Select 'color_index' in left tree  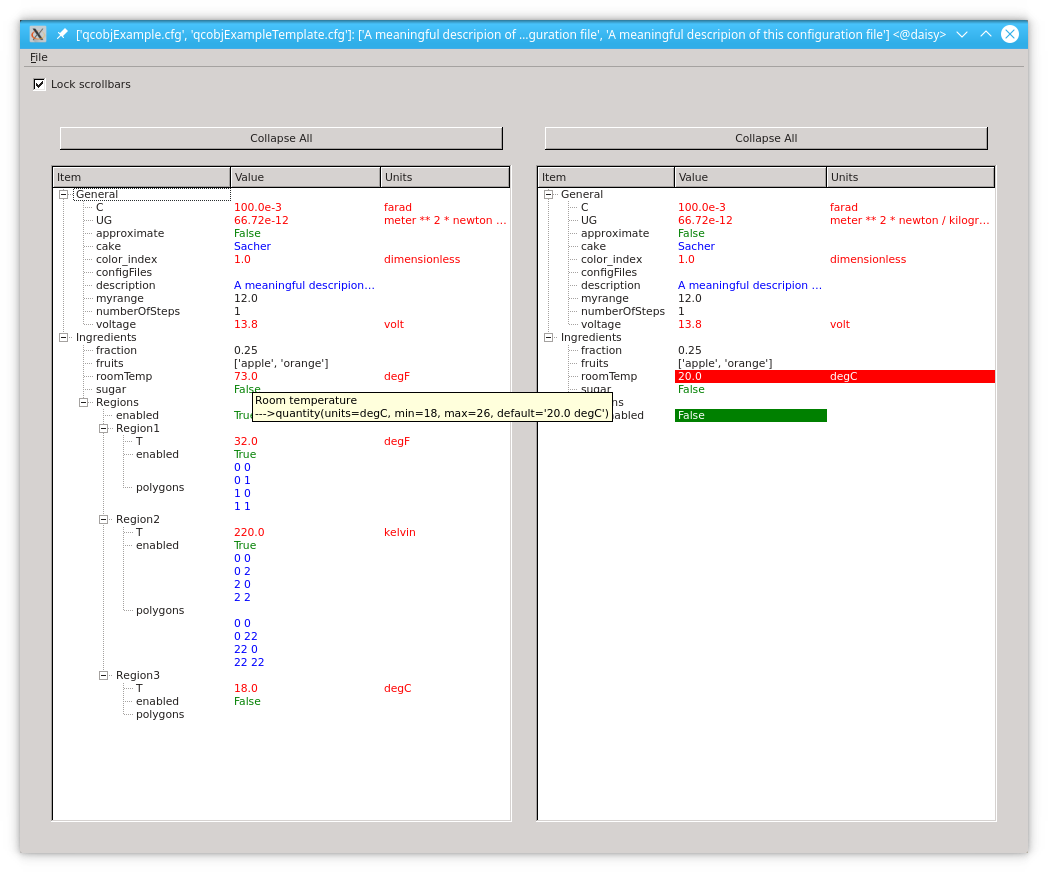point(126,259)
